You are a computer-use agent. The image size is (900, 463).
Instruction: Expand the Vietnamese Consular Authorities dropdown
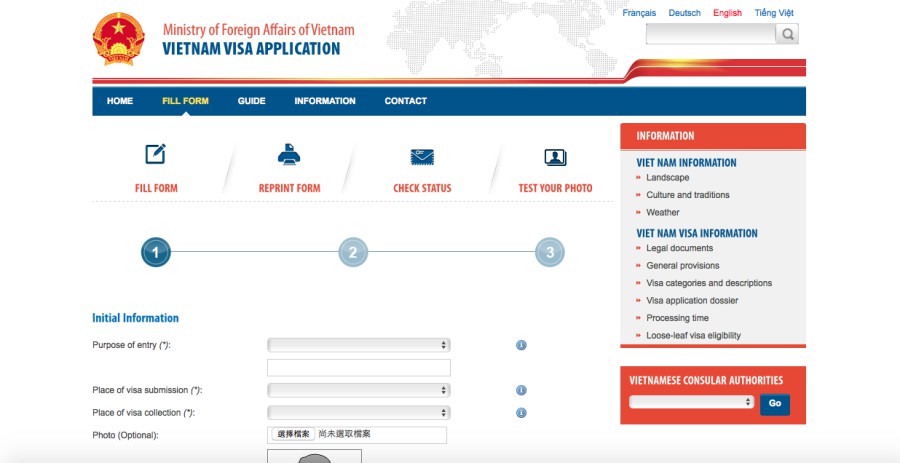point(691,402)
